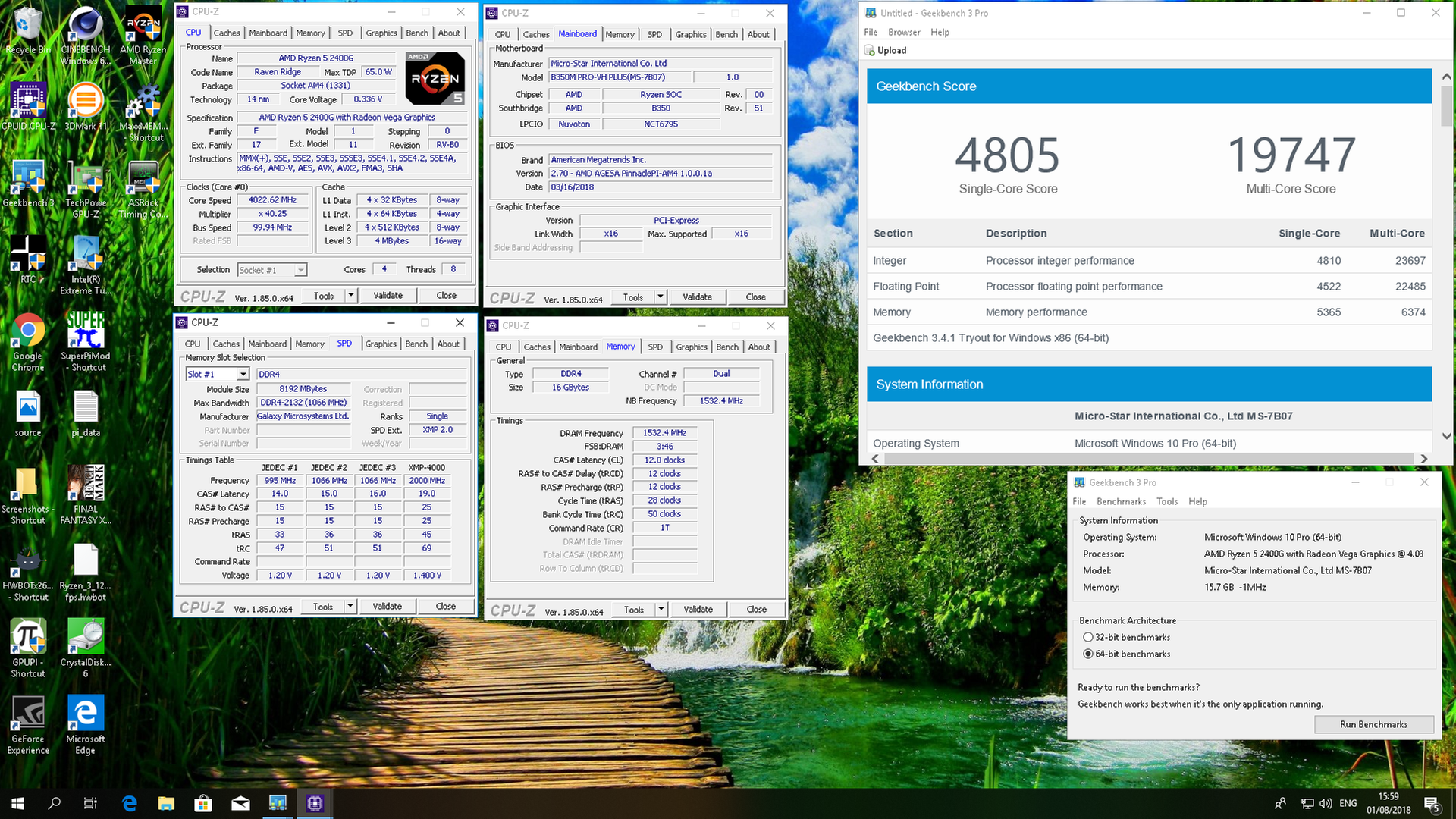Open Benchmarks menu in Geekbench 3 Pro
Screen dimensions: 1456x819
coord(1121,502)
